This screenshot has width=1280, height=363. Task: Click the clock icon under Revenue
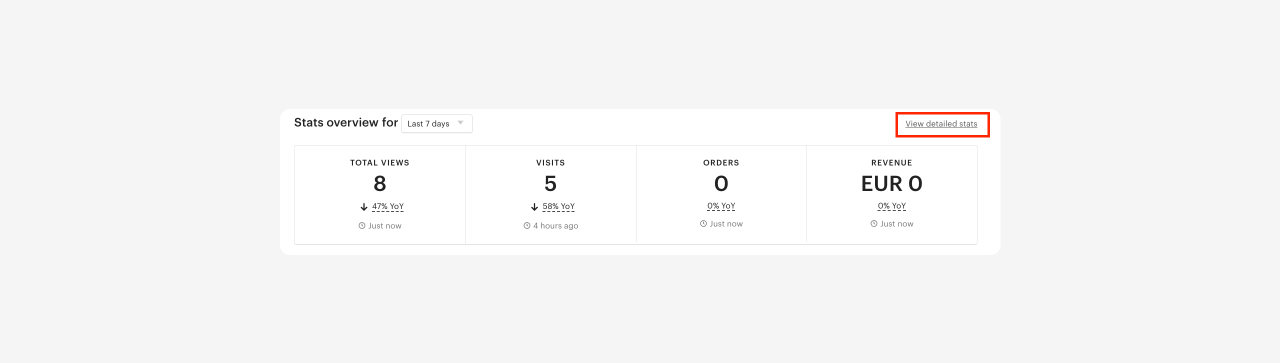coord(874,224)
